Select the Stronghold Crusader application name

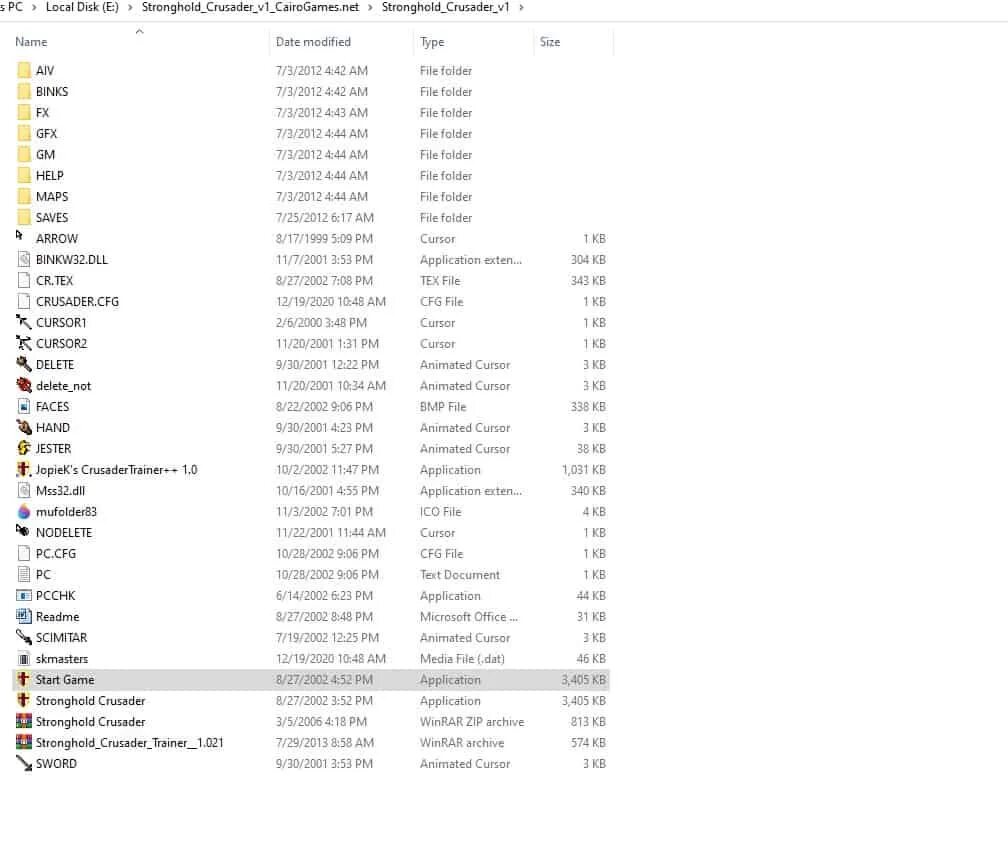point(91,701)
